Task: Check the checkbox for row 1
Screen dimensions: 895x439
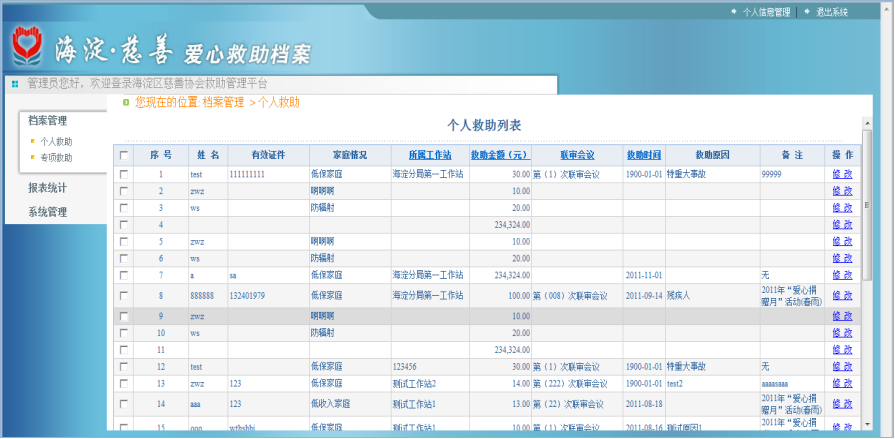Action: pos(124,174)
